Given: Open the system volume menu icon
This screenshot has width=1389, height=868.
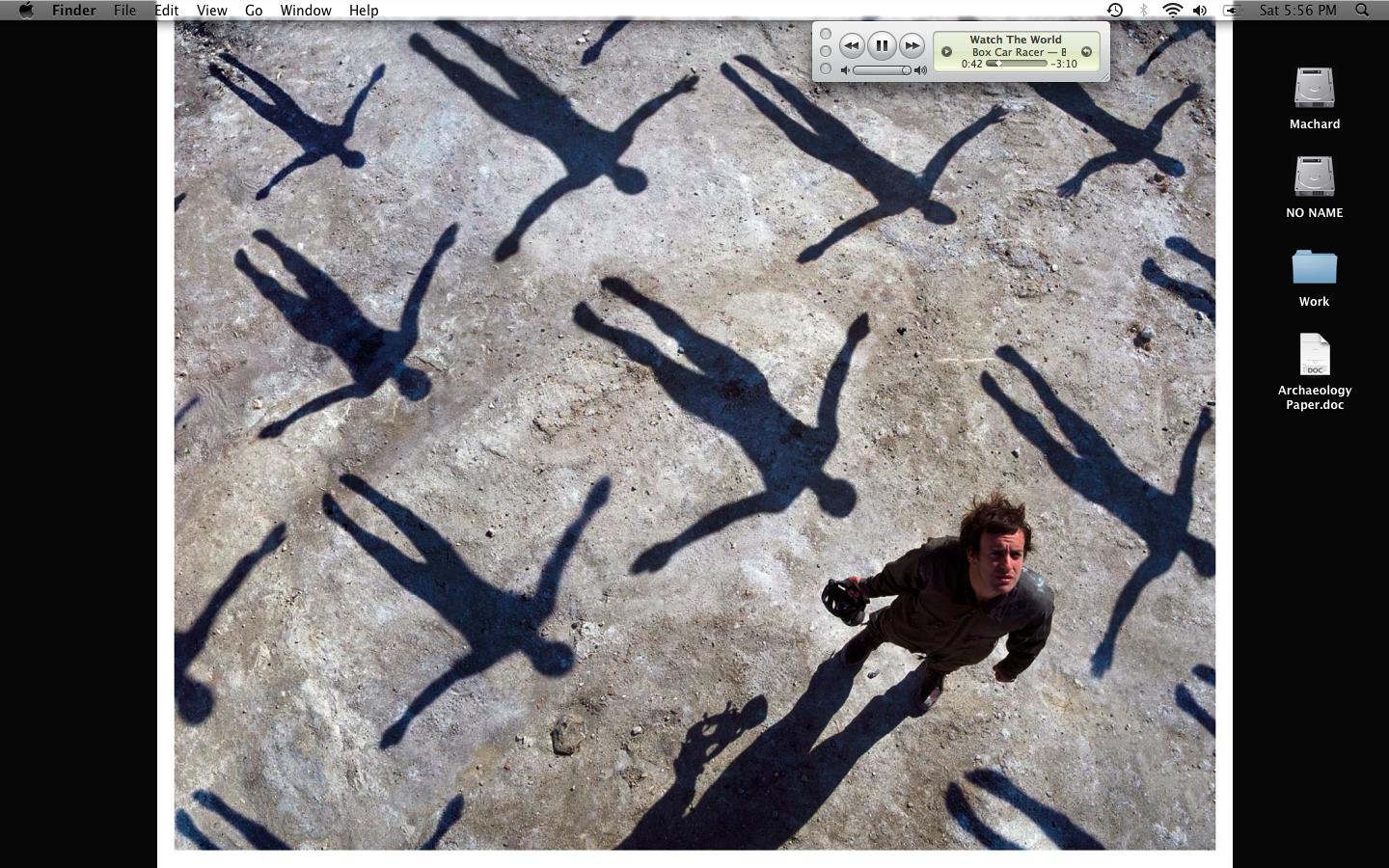Looking at the screenshot, I should (1200, 10).
